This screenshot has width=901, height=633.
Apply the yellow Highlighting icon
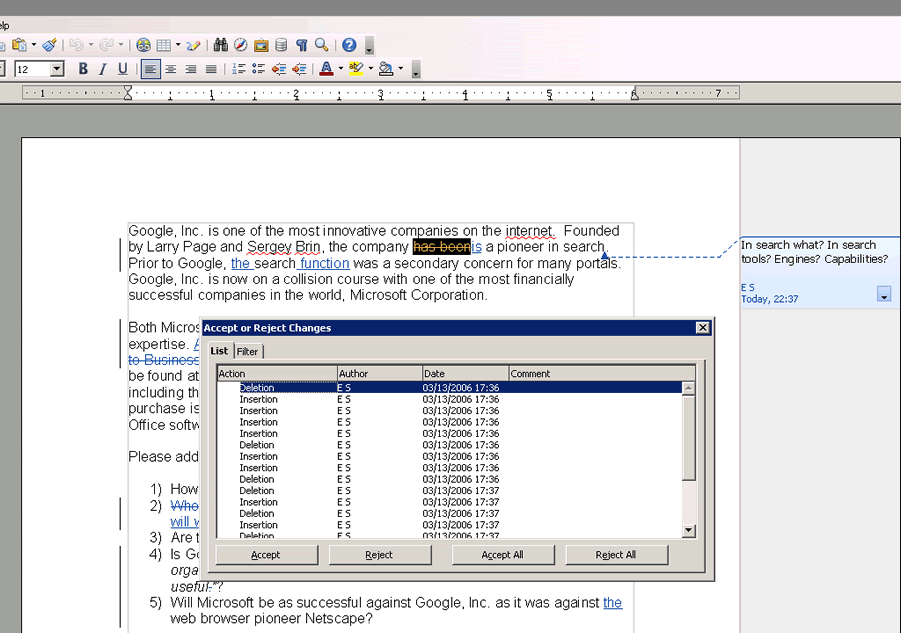pos(356,69)
